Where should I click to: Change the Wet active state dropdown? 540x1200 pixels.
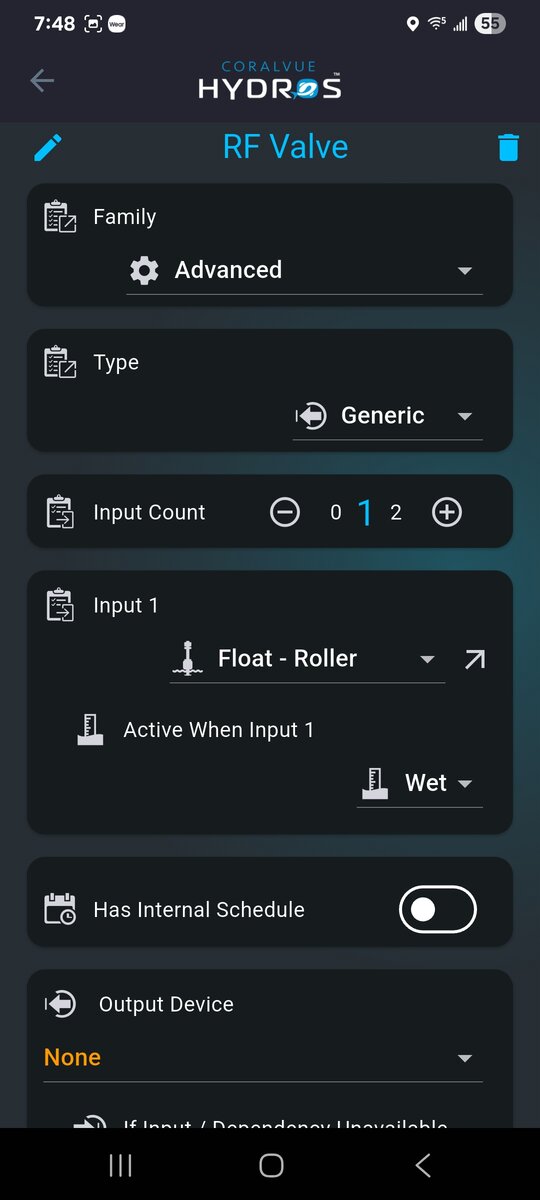pos(420,783)
